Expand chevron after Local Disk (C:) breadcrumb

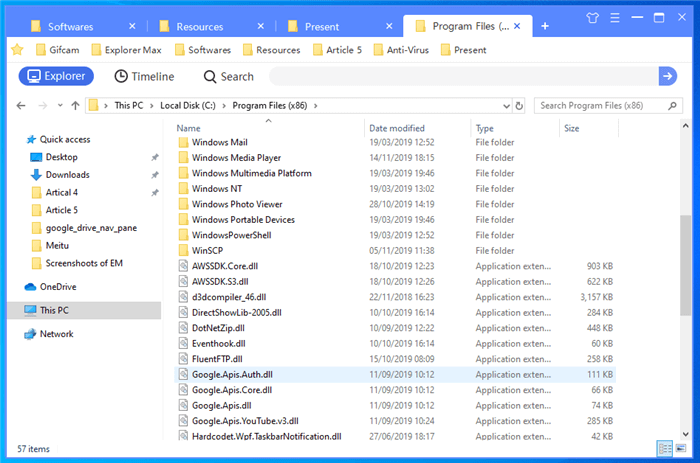tap(224, 106)
